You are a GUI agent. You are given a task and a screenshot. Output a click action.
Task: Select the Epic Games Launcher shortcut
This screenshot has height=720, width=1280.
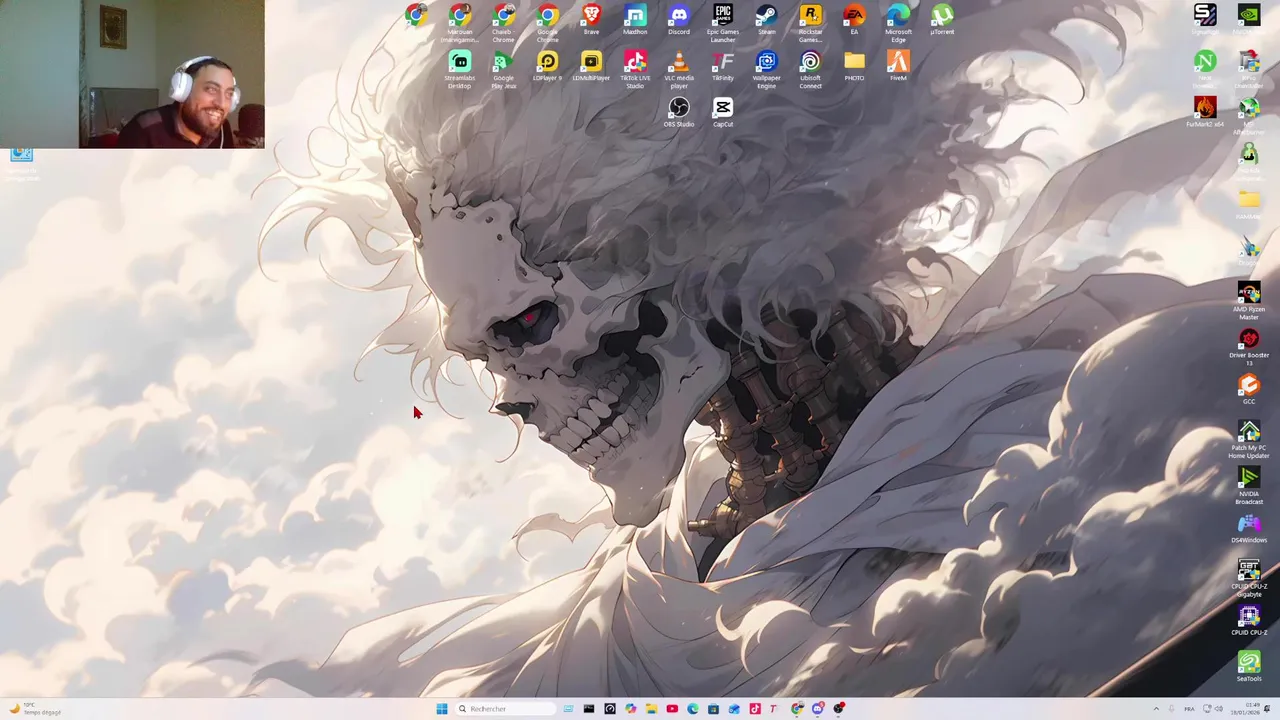pos(723,23)
